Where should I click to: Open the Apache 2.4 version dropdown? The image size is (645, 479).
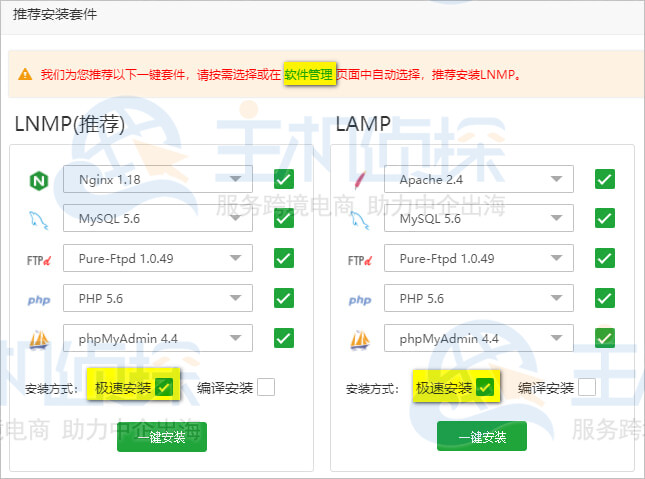coord(479,179)
